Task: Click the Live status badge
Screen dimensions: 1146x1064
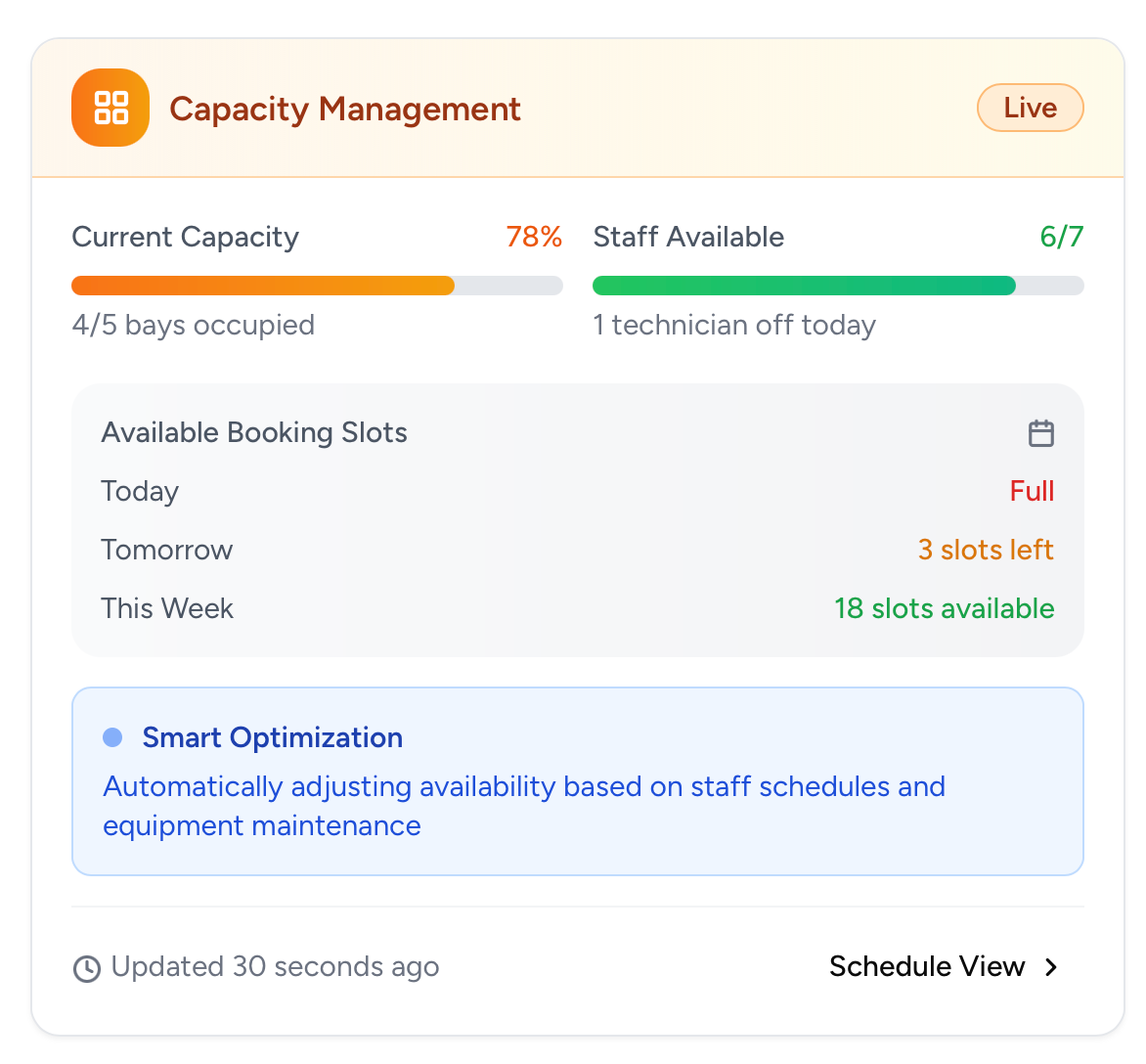Action: pyautogui.click(x=1030, y=108)
